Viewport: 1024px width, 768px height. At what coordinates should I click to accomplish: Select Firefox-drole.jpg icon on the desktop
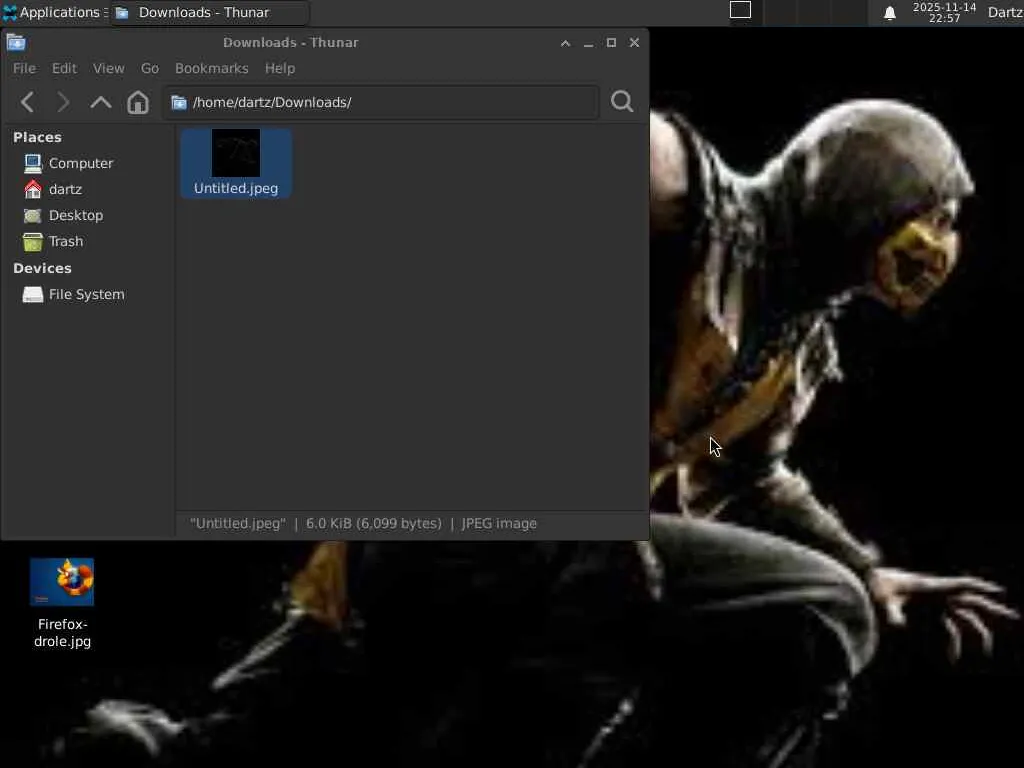click(x=62, y=582)
